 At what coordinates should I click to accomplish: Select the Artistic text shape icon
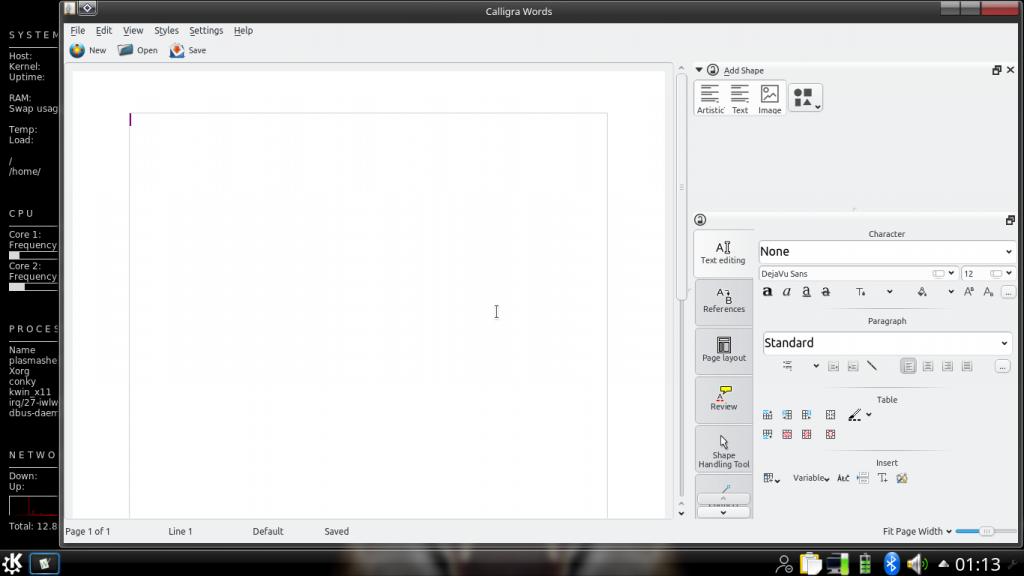[x=710, y=98]
